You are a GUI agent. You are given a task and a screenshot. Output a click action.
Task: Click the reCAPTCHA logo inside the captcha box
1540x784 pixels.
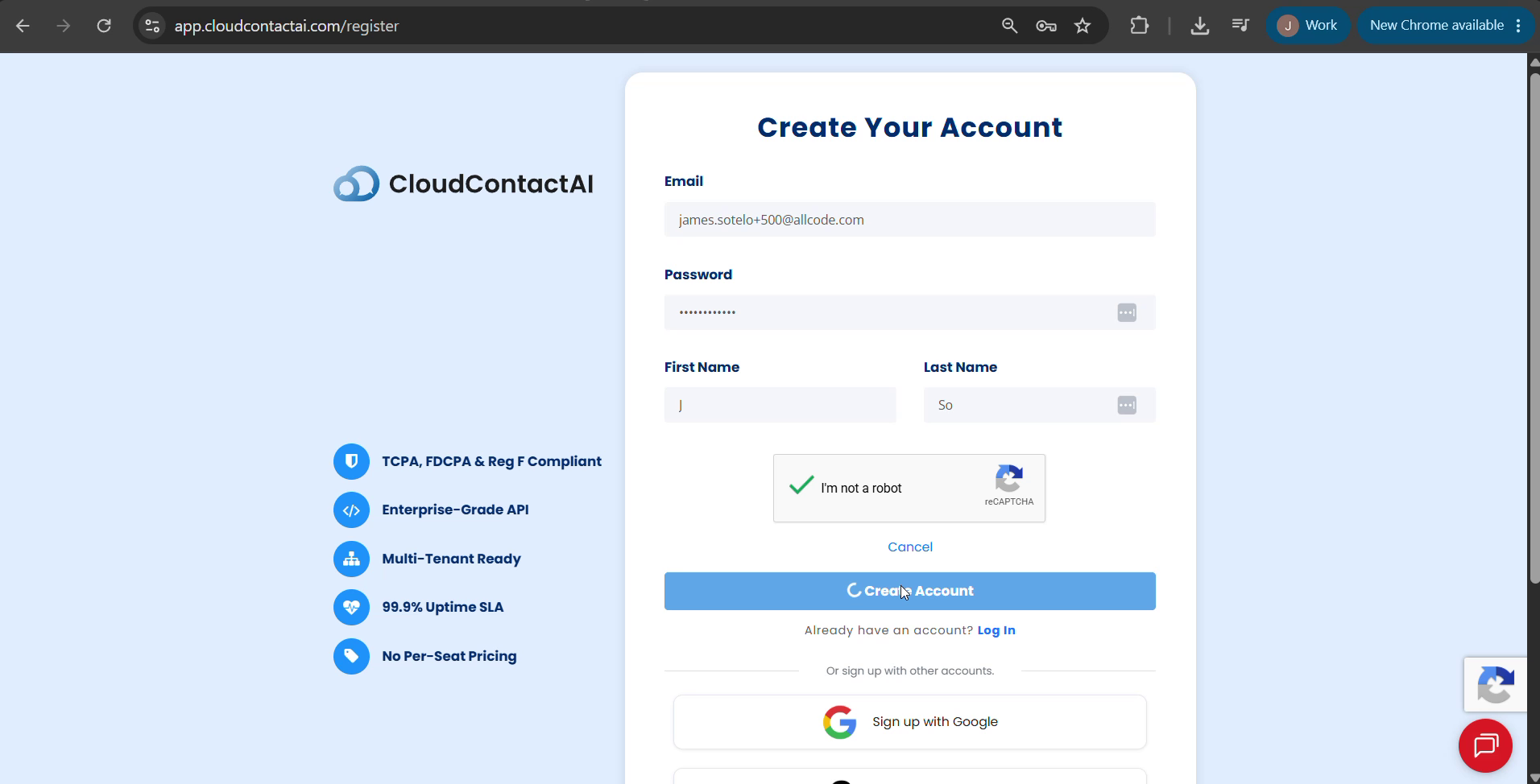point(1009,479)
